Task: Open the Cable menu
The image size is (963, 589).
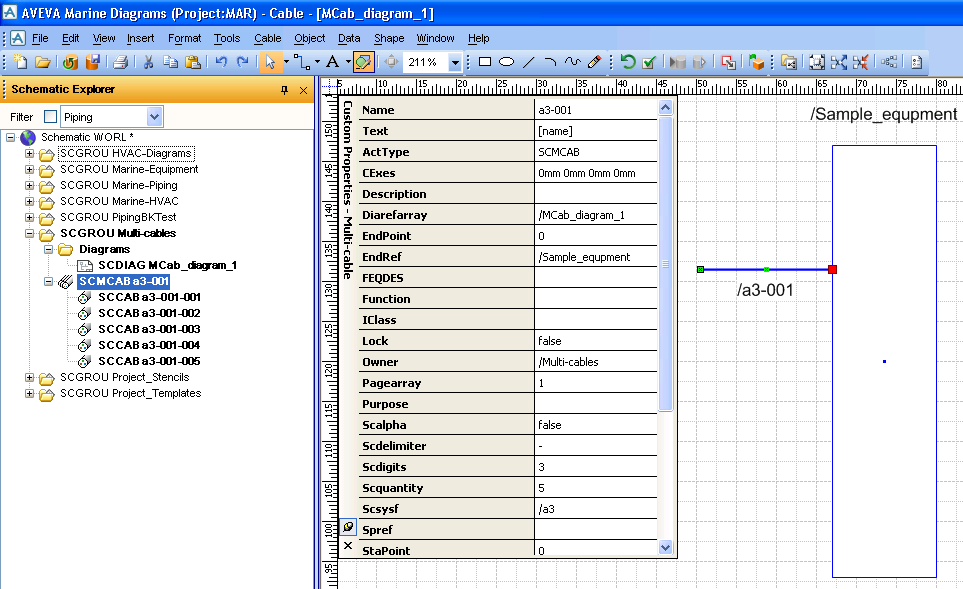Action: (x=267, y=38)
